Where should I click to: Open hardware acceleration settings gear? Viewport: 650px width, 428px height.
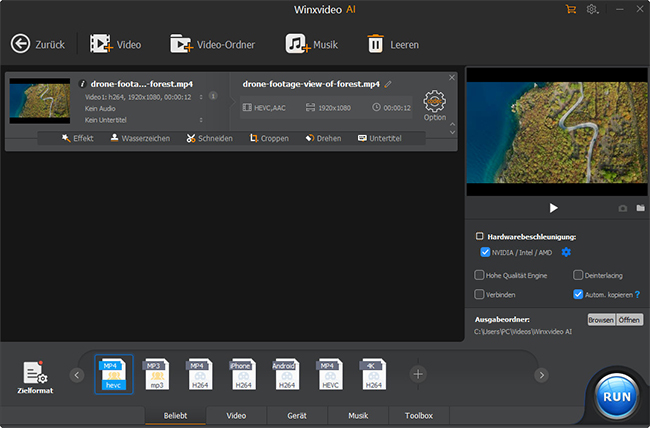click(566, 253)
